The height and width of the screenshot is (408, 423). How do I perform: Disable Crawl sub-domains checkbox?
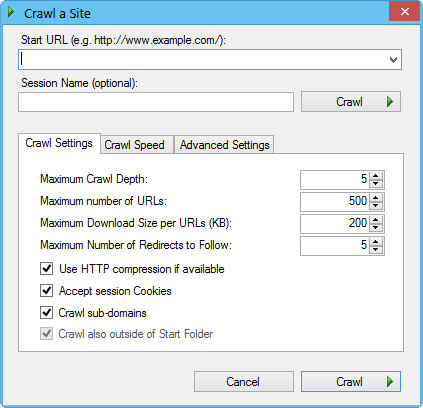[46, 313]
